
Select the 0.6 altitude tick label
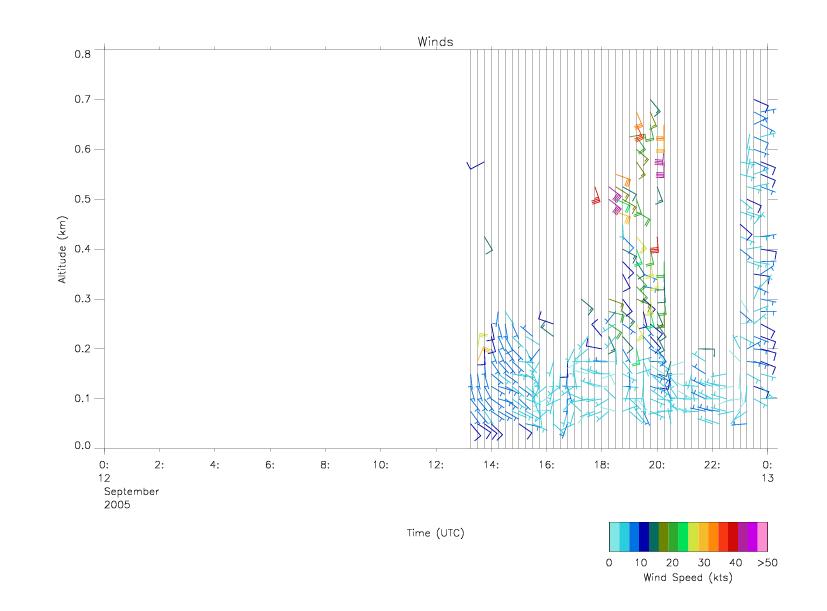82,149
